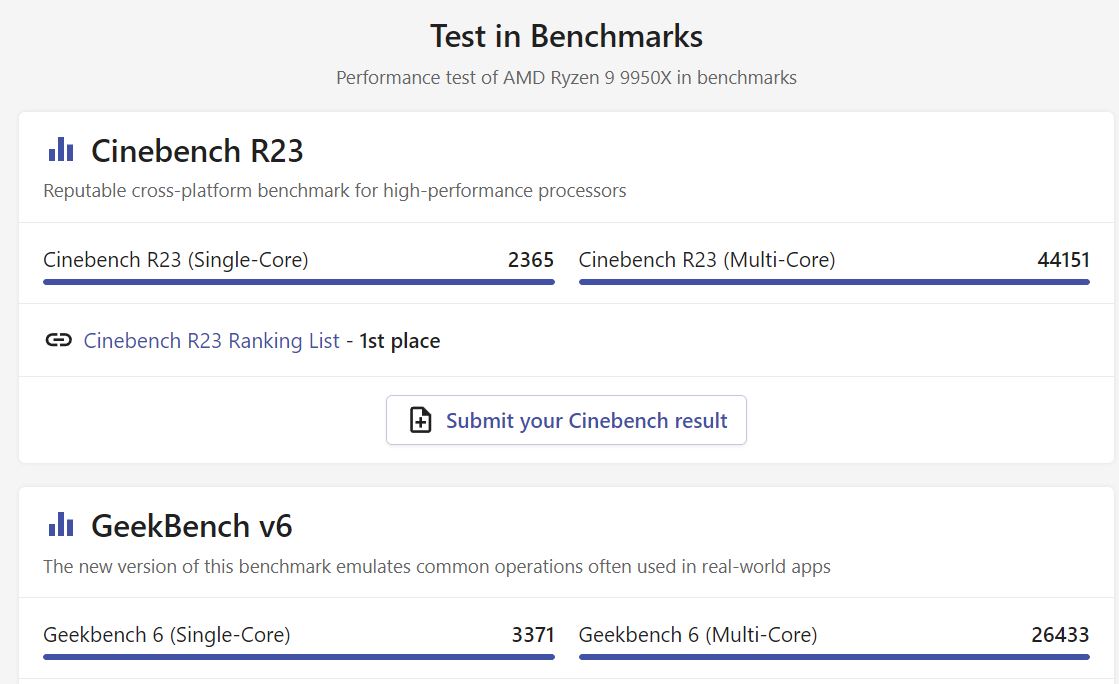Click the Geekbench multi-core score 26433
Screen dimensions: 1119x684
(1060, 635)
